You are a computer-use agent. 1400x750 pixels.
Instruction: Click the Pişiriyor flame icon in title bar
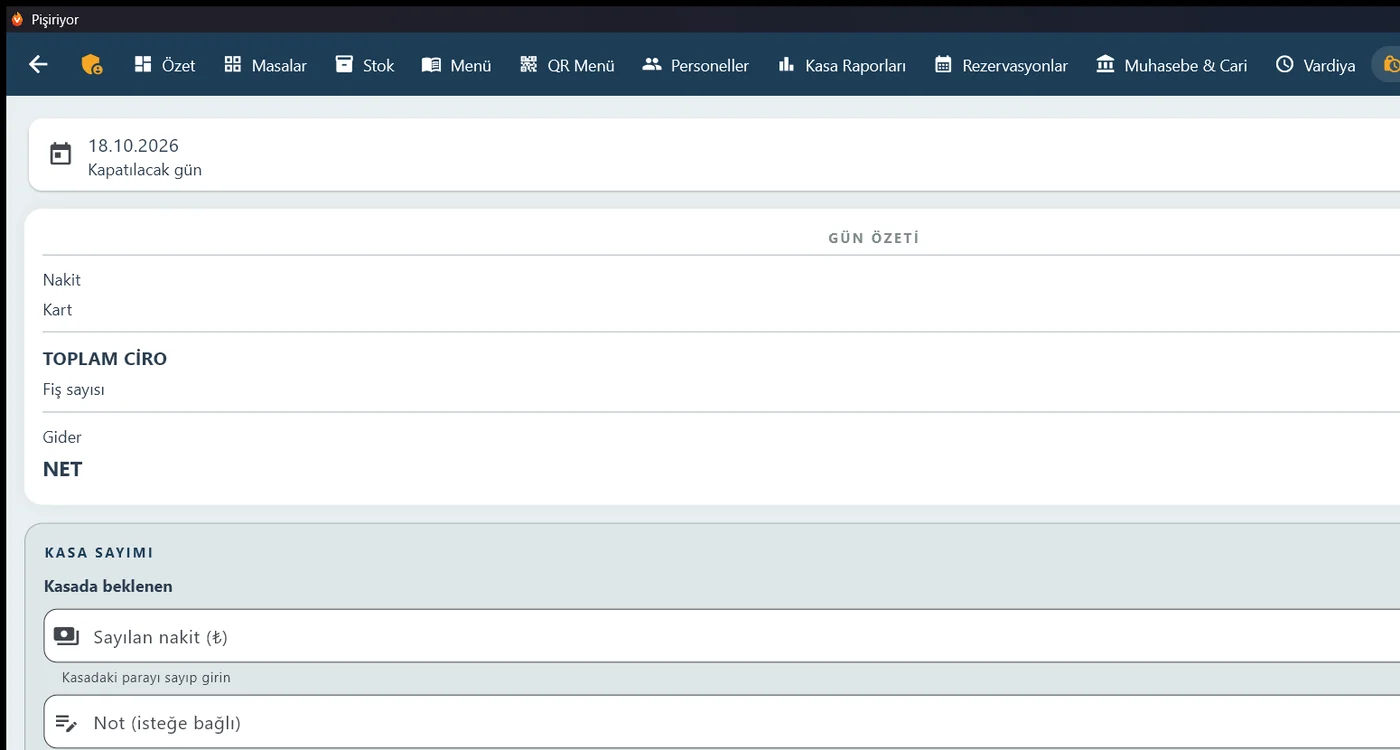point(17,19)
